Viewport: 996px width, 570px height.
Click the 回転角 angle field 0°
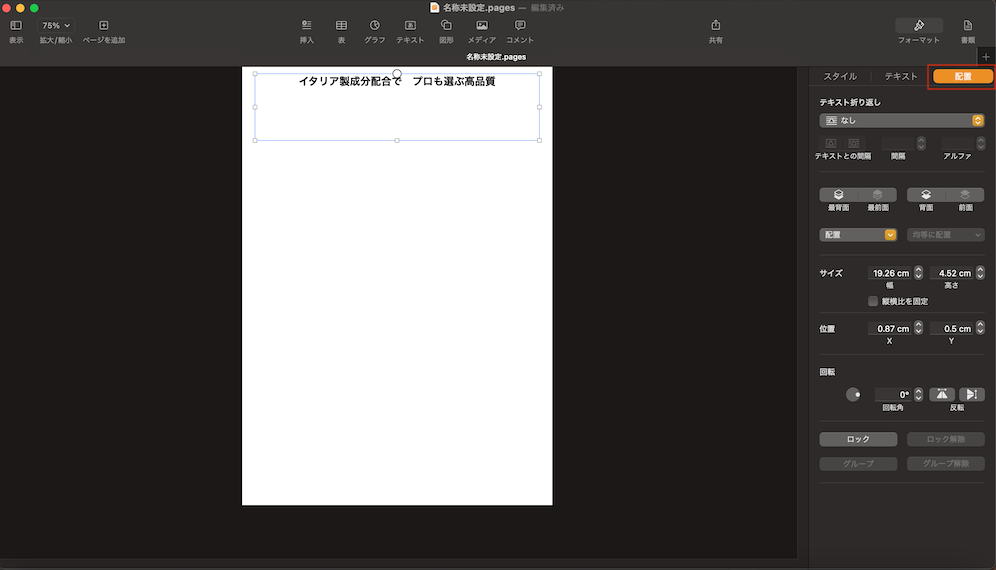(x=893, y=395)
